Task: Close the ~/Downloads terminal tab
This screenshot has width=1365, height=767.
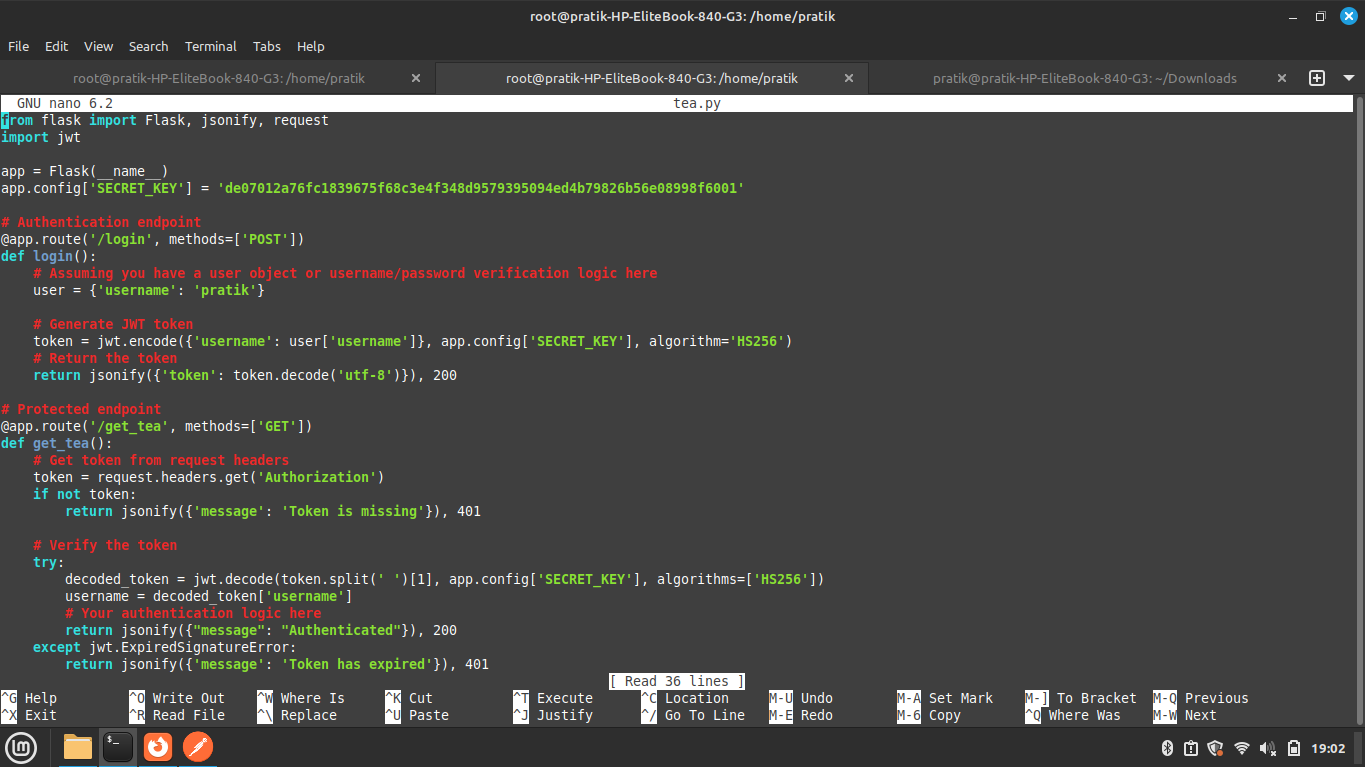Action: click(x=1282, y=78)
